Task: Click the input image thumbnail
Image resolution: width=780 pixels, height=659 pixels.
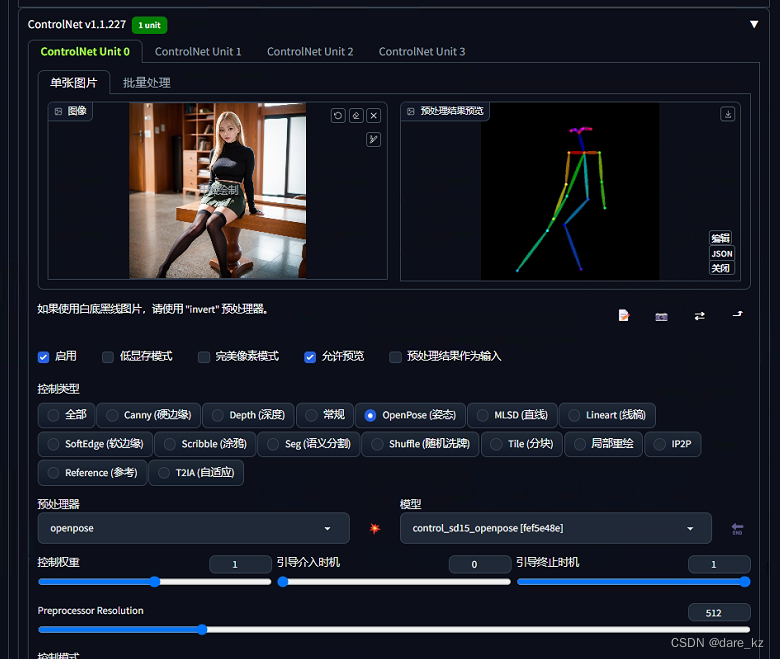Action: point(217,190)
